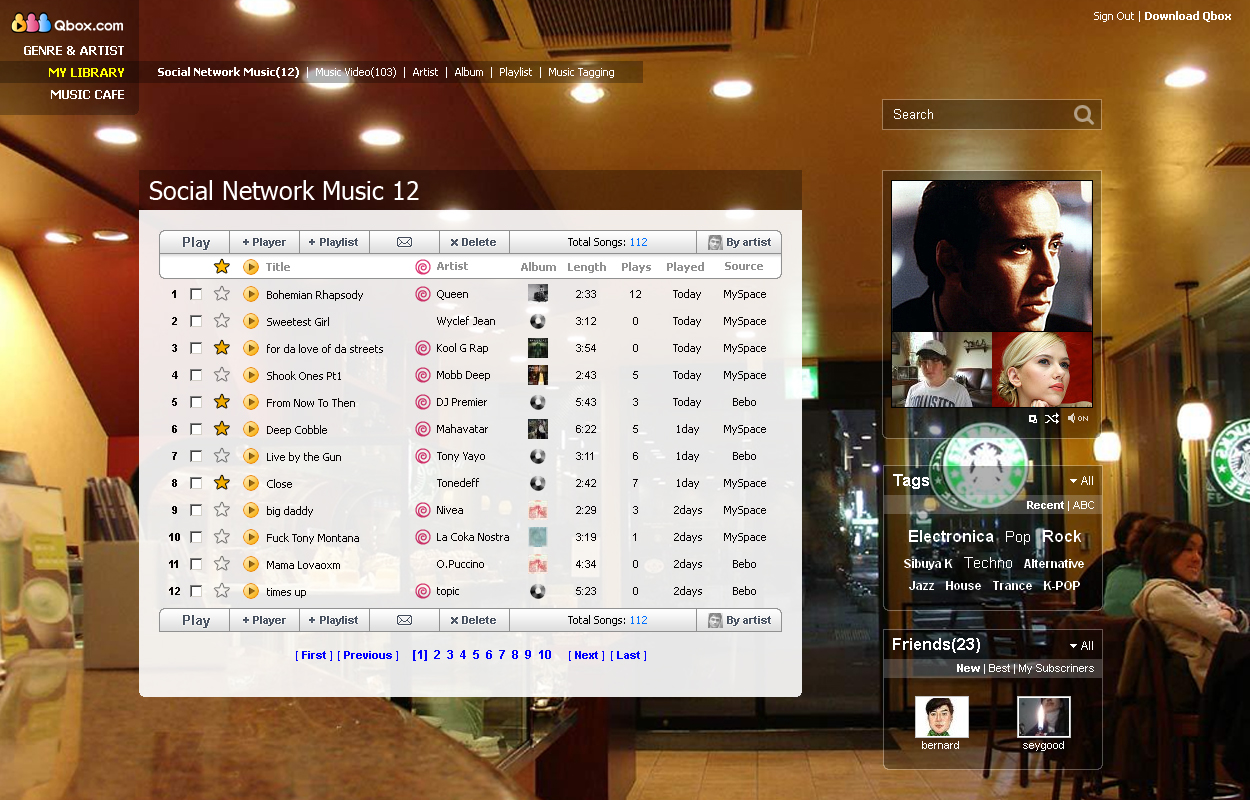The height and width of the screenshot is (800, 1250).
Task: Click the Download Qbox link
Action: (1188, 16)
